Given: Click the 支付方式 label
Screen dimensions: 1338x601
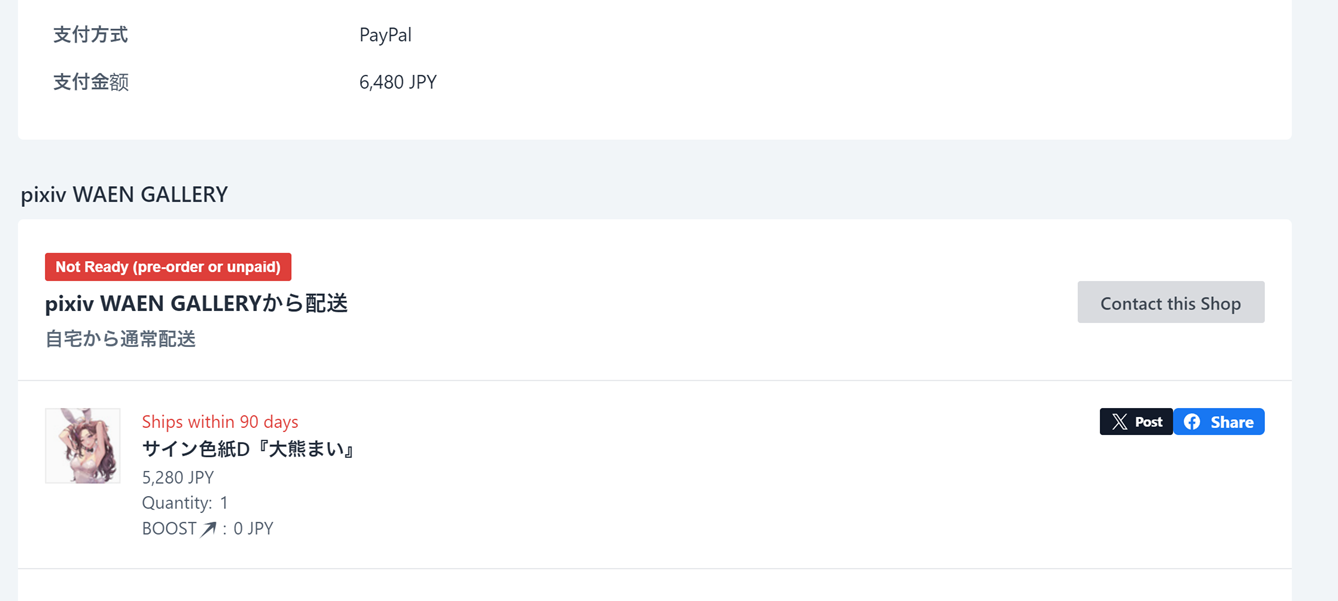Looking at the screenshot, I should click(90, 35).
